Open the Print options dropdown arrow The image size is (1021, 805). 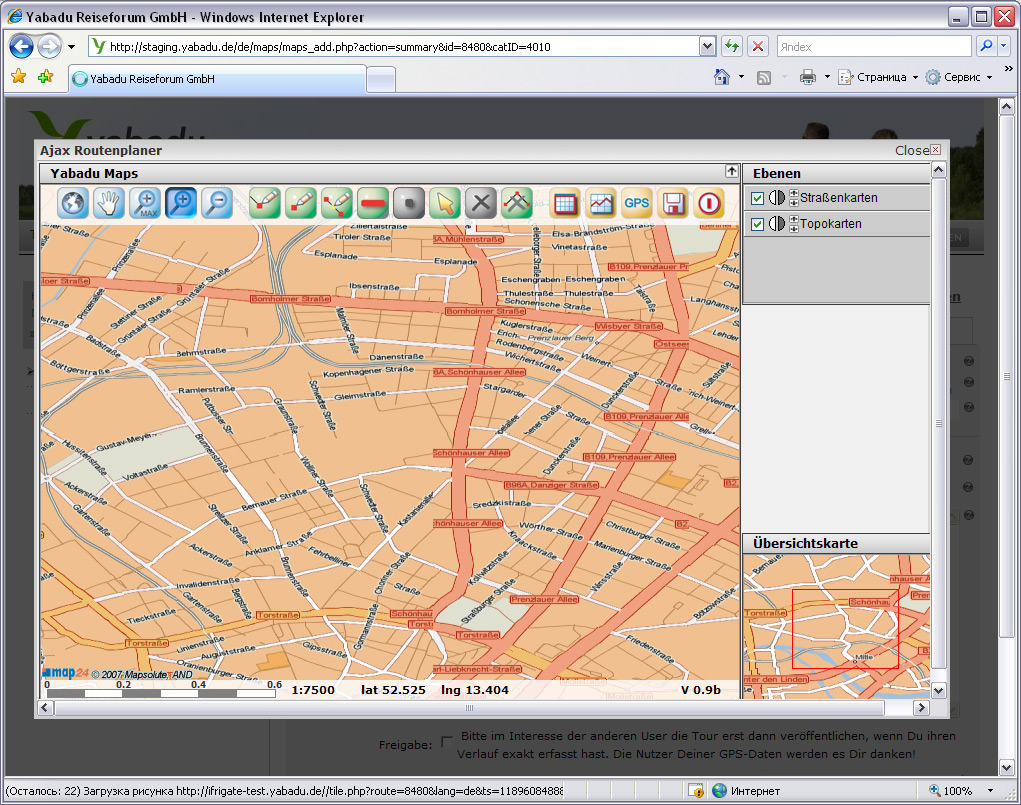click(827, 77)
